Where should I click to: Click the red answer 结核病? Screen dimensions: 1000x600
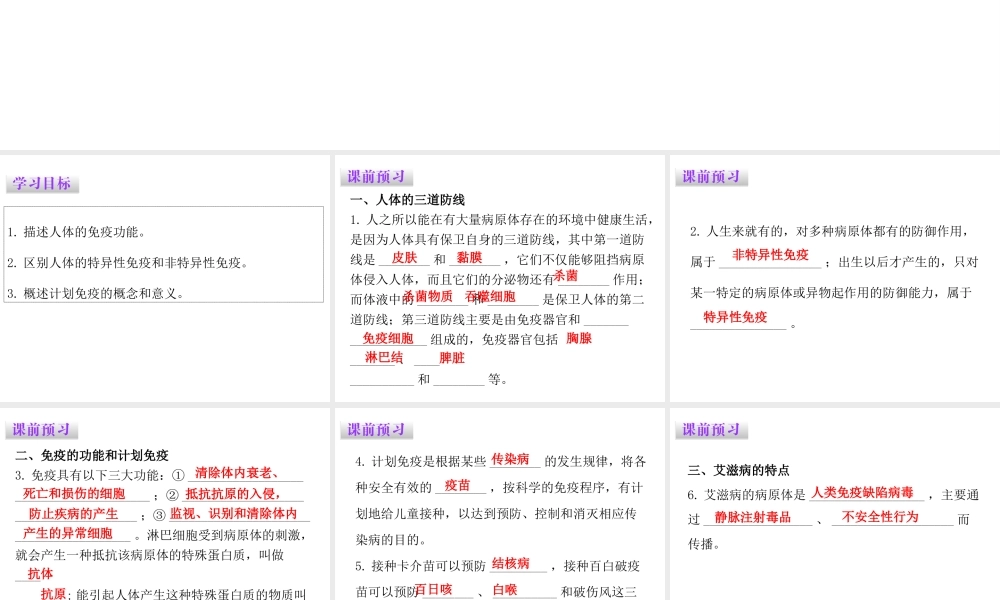click(511, 564)
